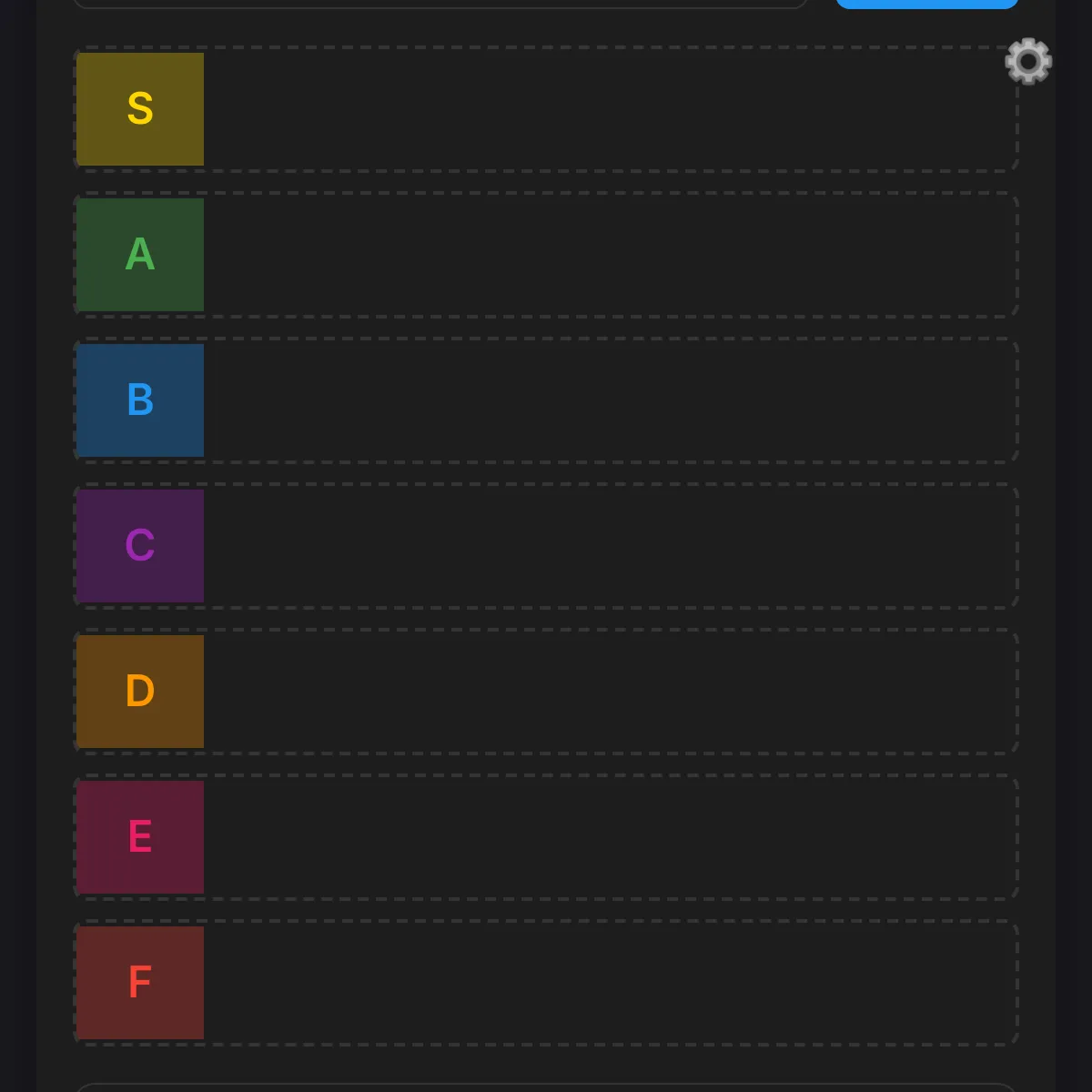This screenshot has width=1092, height=1092.
Task: Select the blue B tier label
Action: tap(139, 400)
